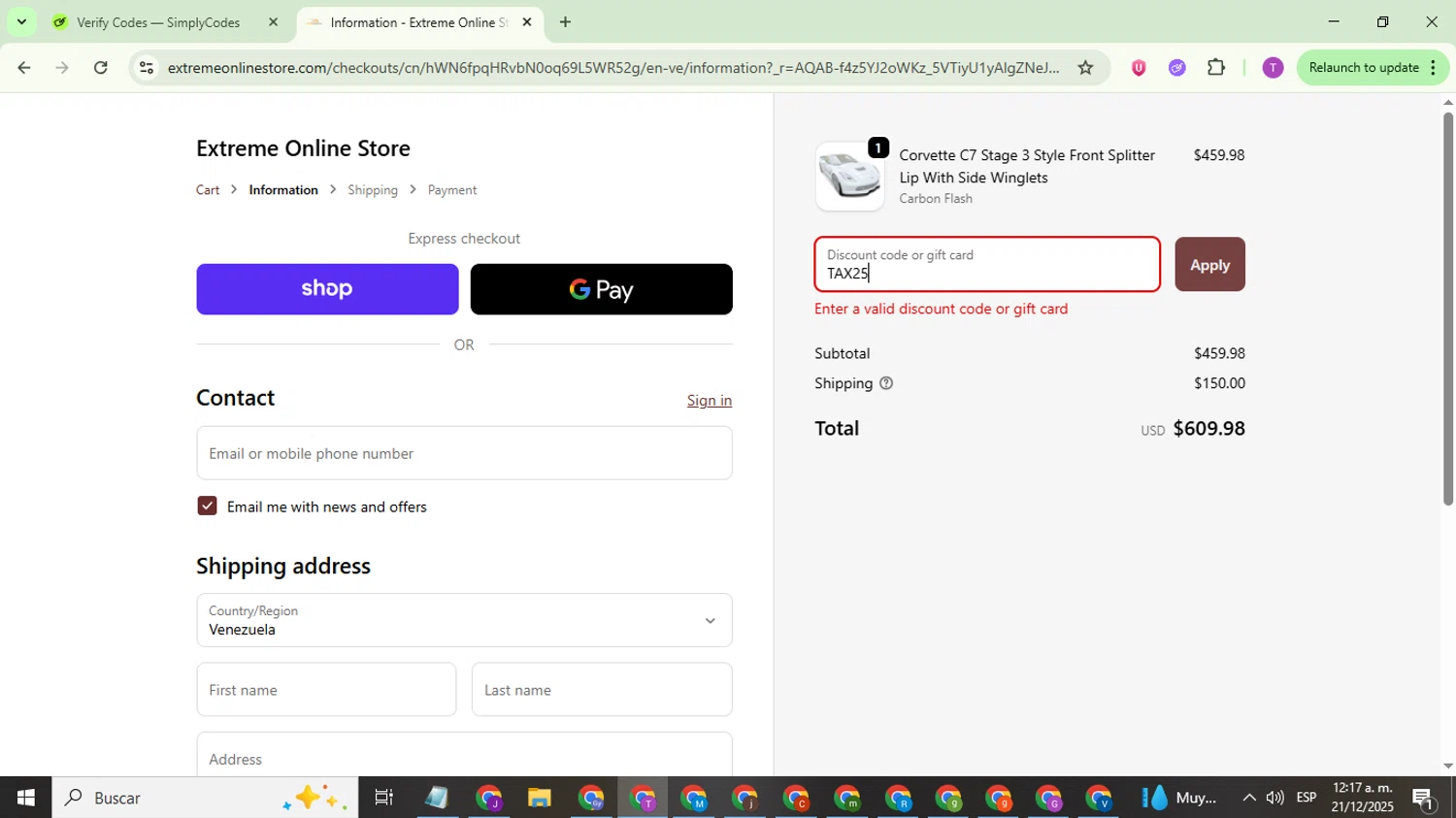The image size is (1456, 818).
Task: Uncheck Email me with news and offers
Action: (x=207, y=506)
